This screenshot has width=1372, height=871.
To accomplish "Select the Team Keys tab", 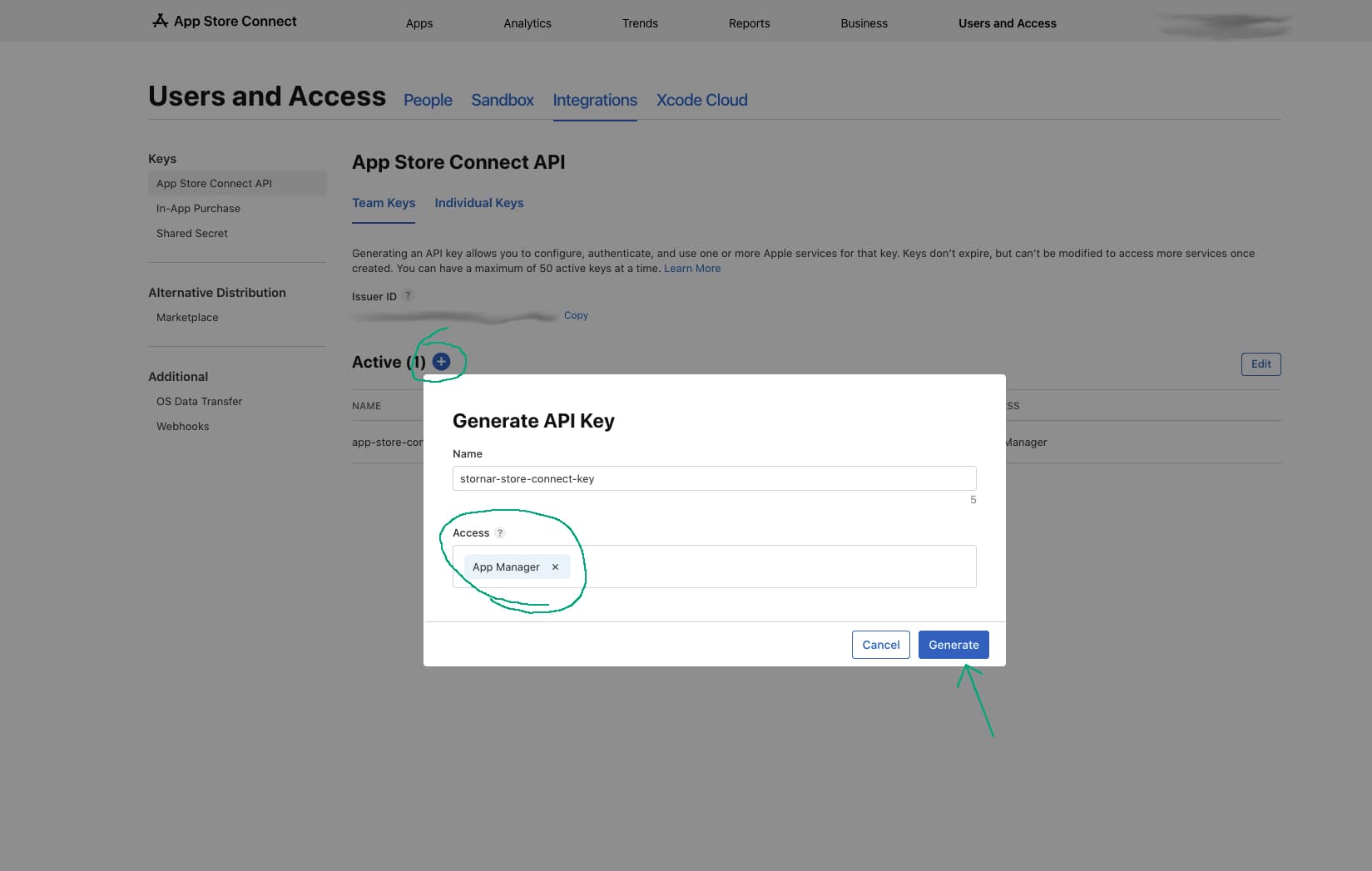I will [x=384, y=203].
